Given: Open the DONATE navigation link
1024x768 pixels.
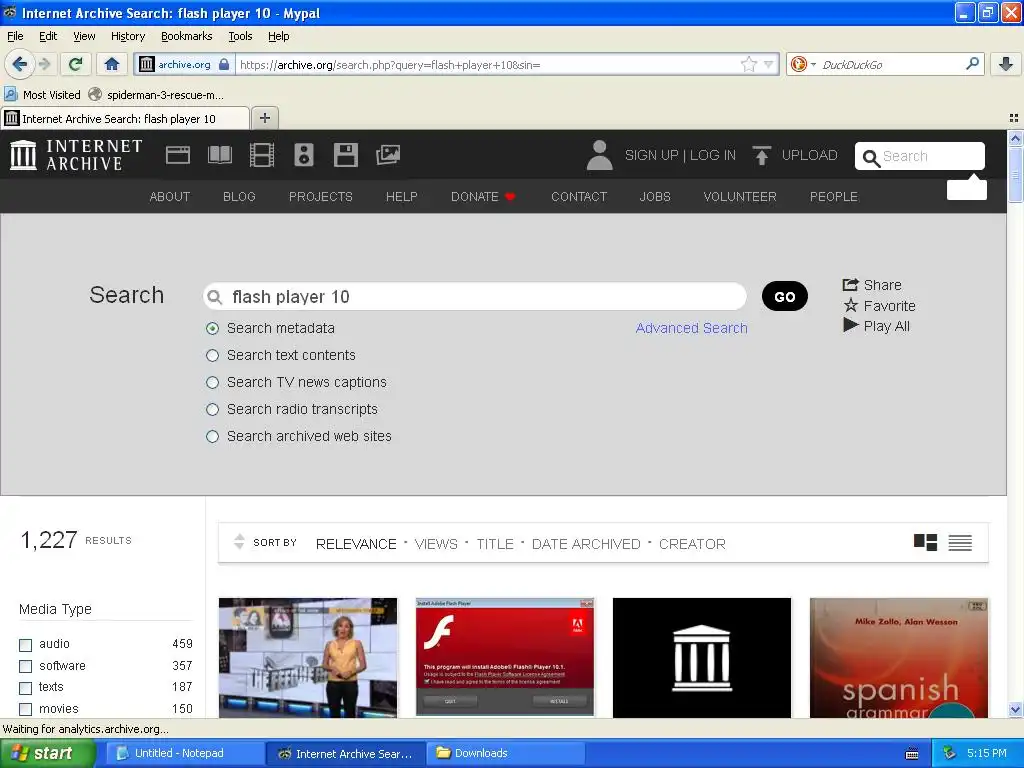Looking at the screenshot, I should (483, 197).
